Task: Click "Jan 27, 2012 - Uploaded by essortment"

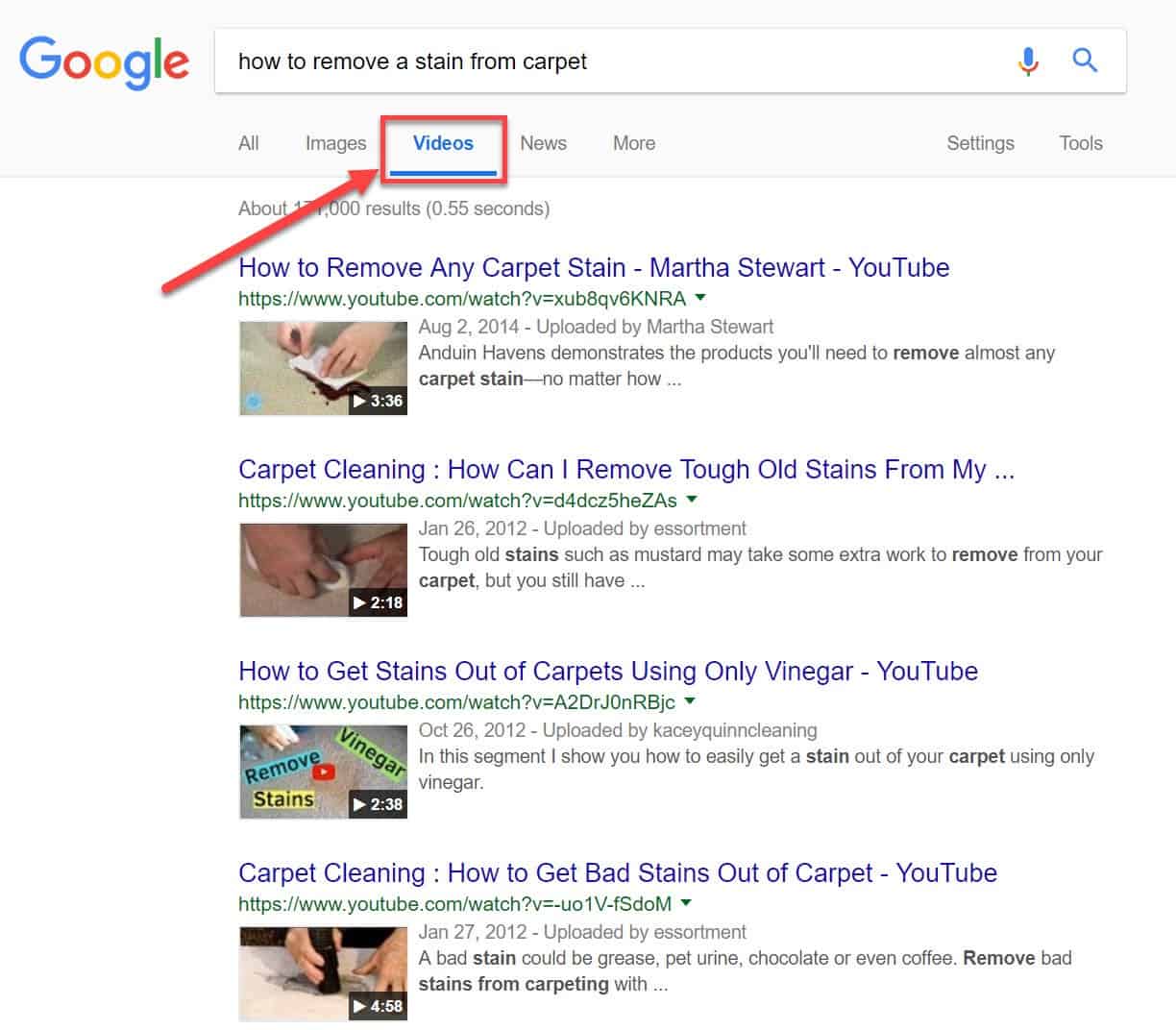Action: tap(582, 932)
